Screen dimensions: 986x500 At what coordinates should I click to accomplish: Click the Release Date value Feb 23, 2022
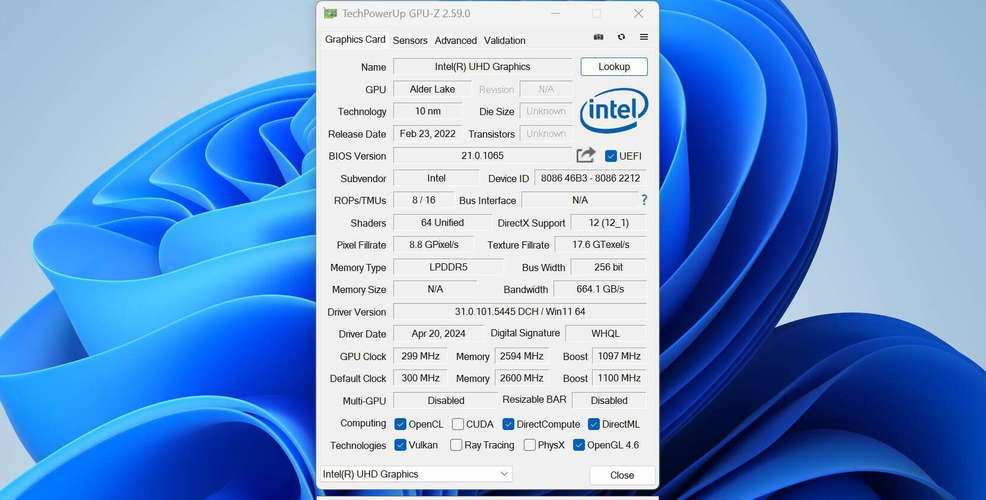(428, 133)
